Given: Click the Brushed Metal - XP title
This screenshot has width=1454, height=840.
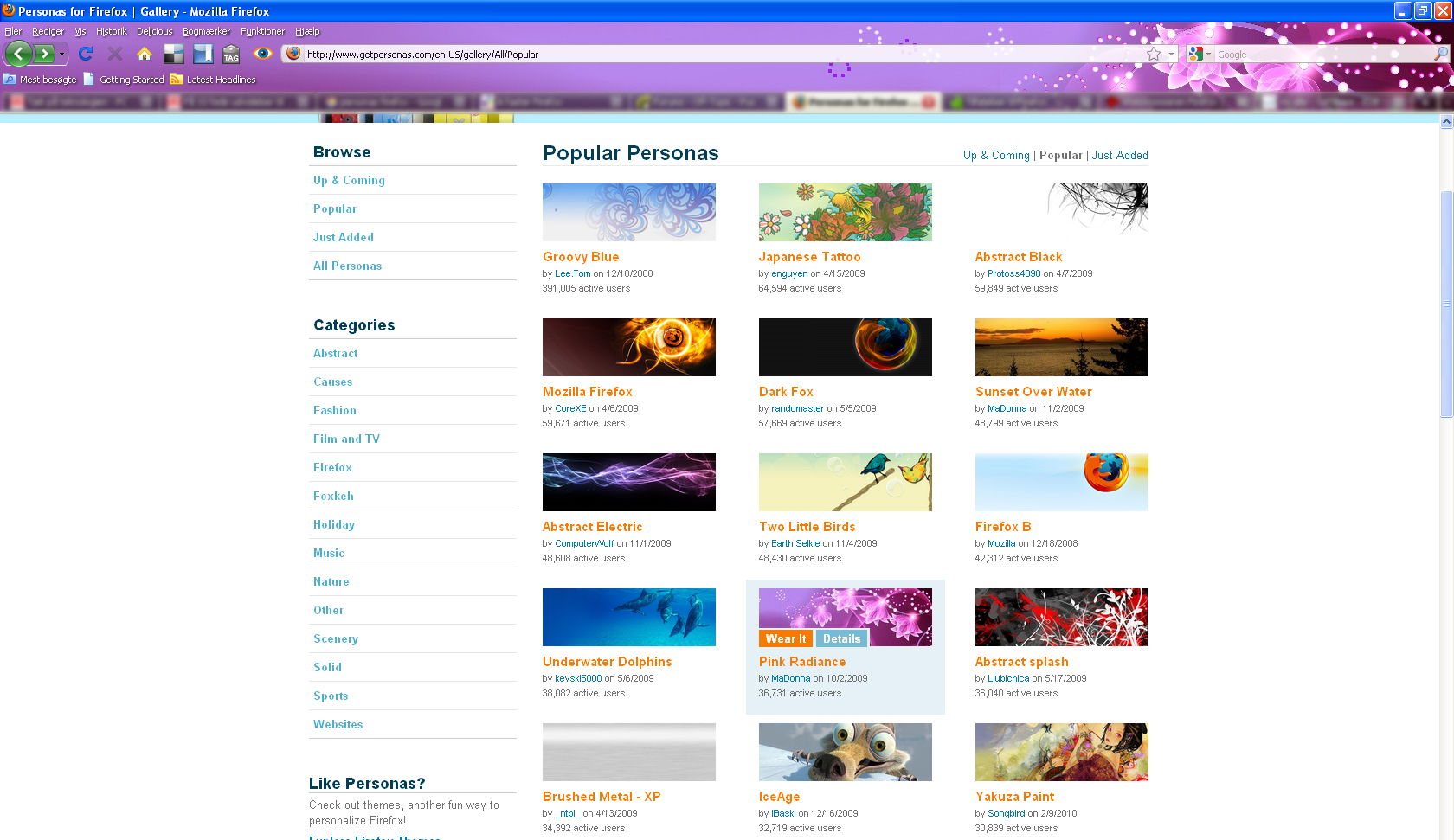Looking at the screenshot, I should tap(602, 797).
